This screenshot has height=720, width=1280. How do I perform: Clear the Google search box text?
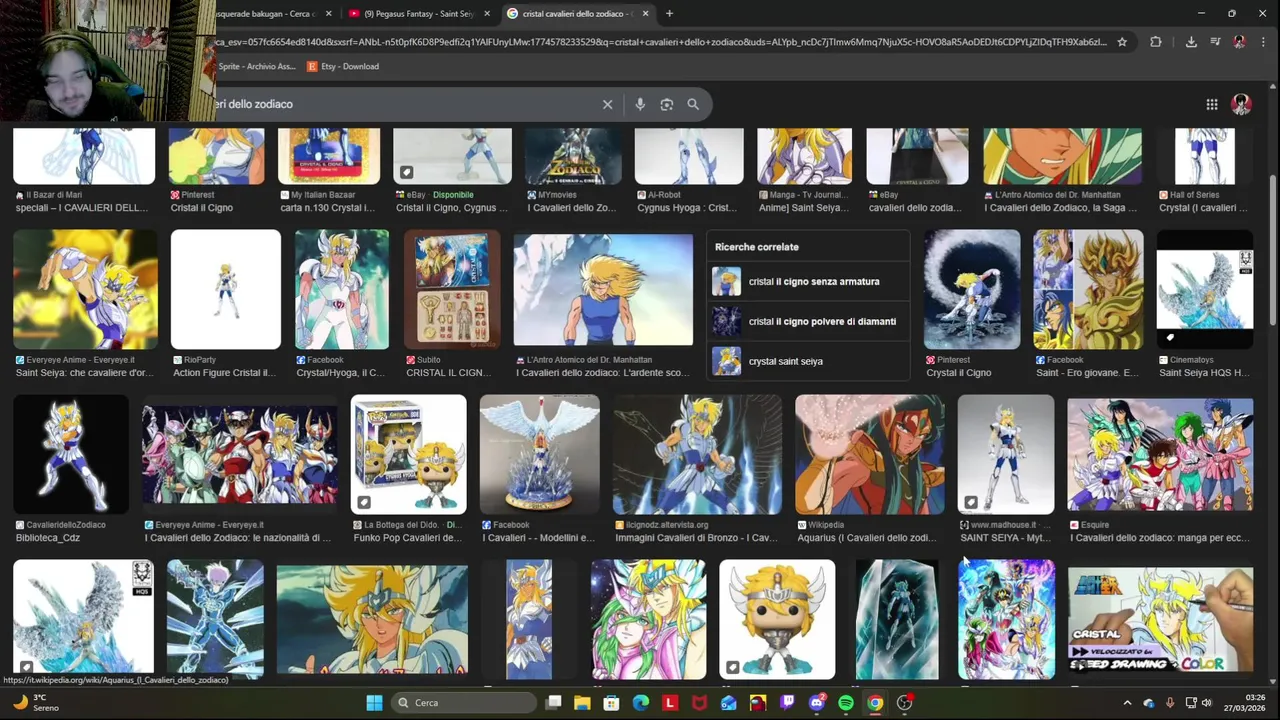point(607,104)
